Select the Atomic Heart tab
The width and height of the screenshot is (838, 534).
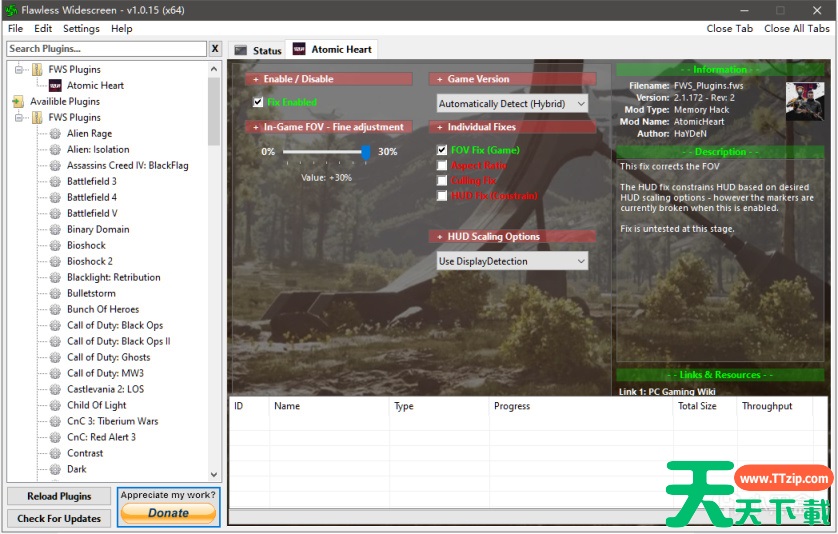(332, 49)
